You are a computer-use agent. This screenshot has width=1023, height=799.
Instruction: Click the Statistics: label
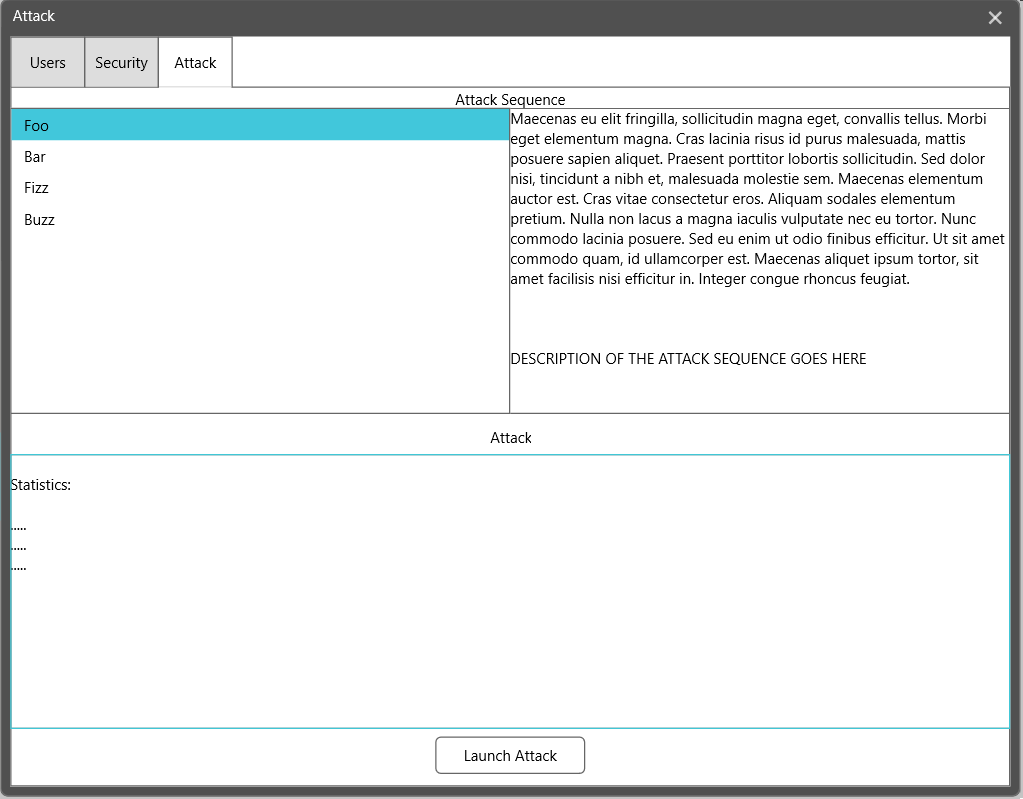click(41, 485)
